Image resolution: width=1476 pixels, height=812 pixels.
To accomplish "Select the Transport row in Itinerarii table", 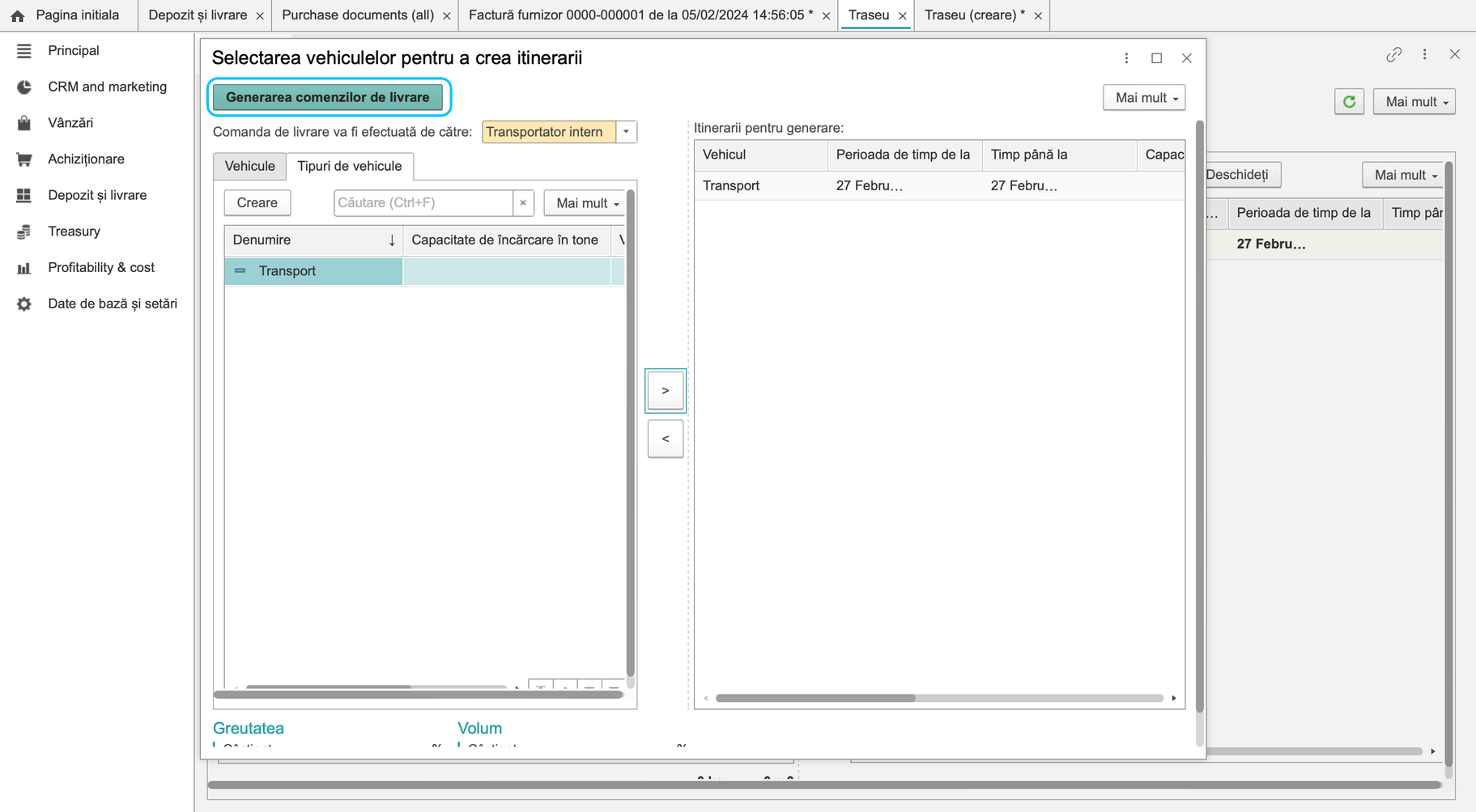I will pos(939,186).
